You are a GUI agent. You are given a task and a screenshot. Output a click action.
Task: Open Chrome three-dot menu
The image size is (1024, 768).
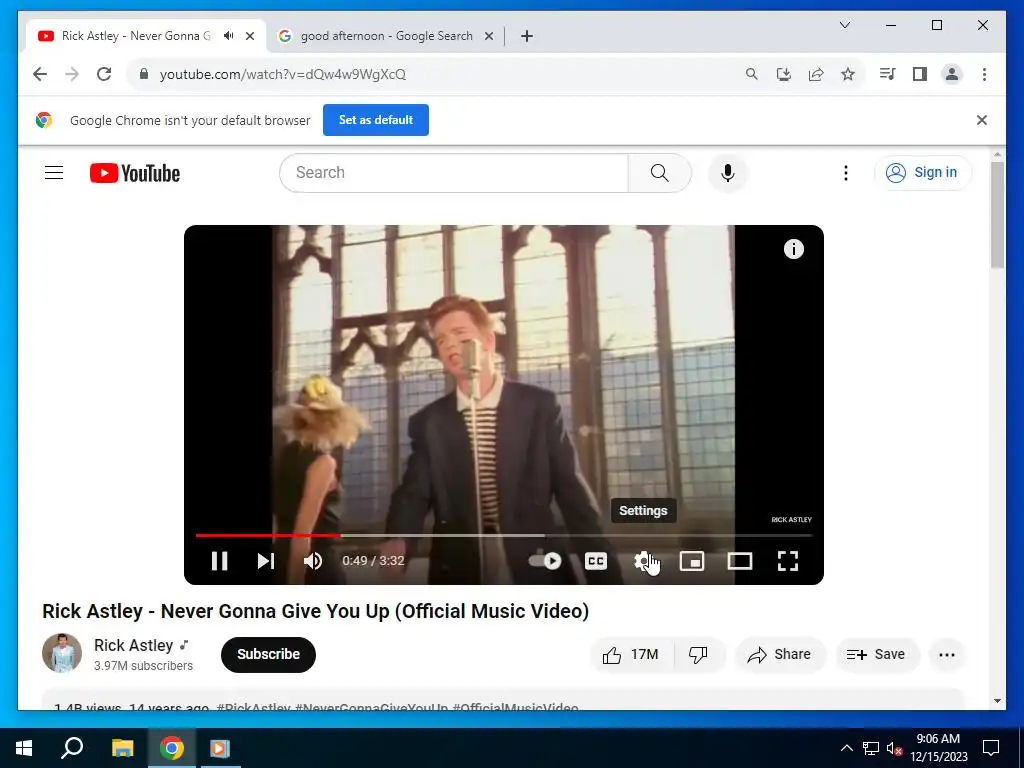tap(984, 74)
